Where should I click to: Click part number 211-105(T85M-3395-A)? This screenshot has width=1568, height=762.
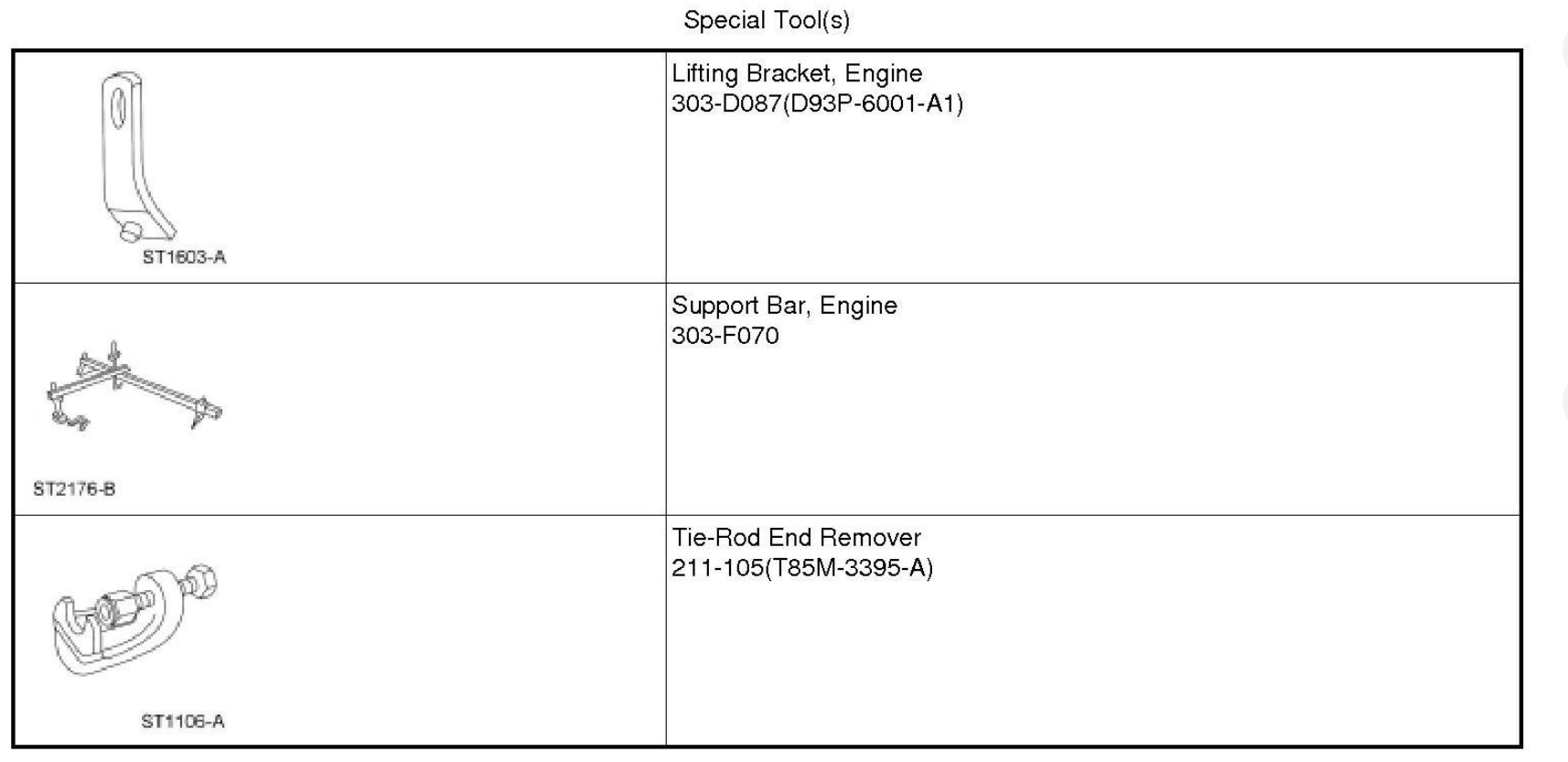pyautogui.click(x=802, y=568)
